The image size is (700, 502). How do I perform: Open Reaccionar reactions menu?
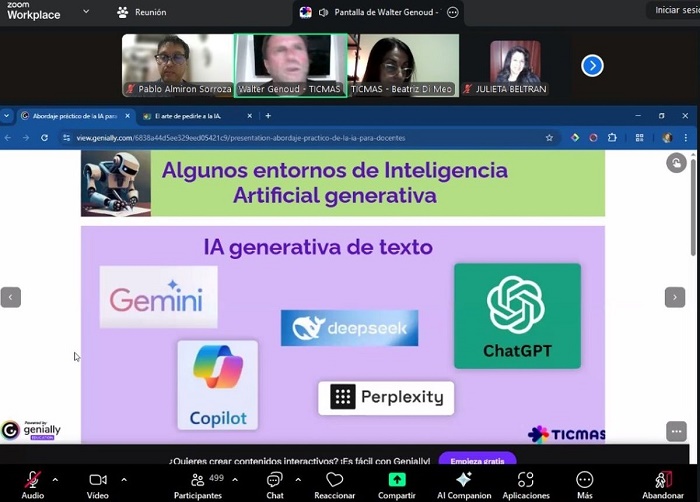tap(334, 481)
